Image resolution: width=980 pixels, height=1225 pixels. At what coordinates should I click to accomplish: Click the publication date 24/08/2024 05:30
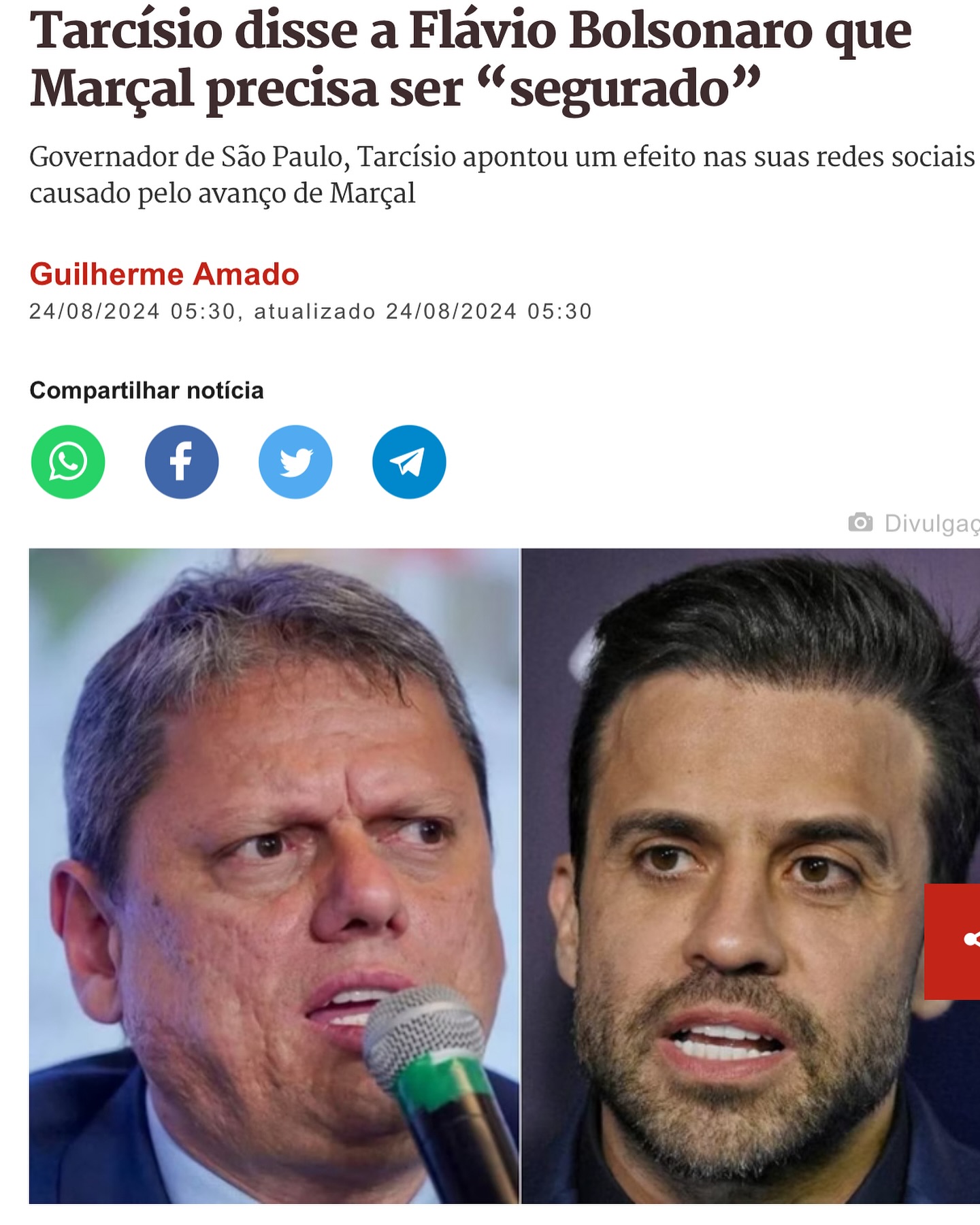click(x=132, y=312)
